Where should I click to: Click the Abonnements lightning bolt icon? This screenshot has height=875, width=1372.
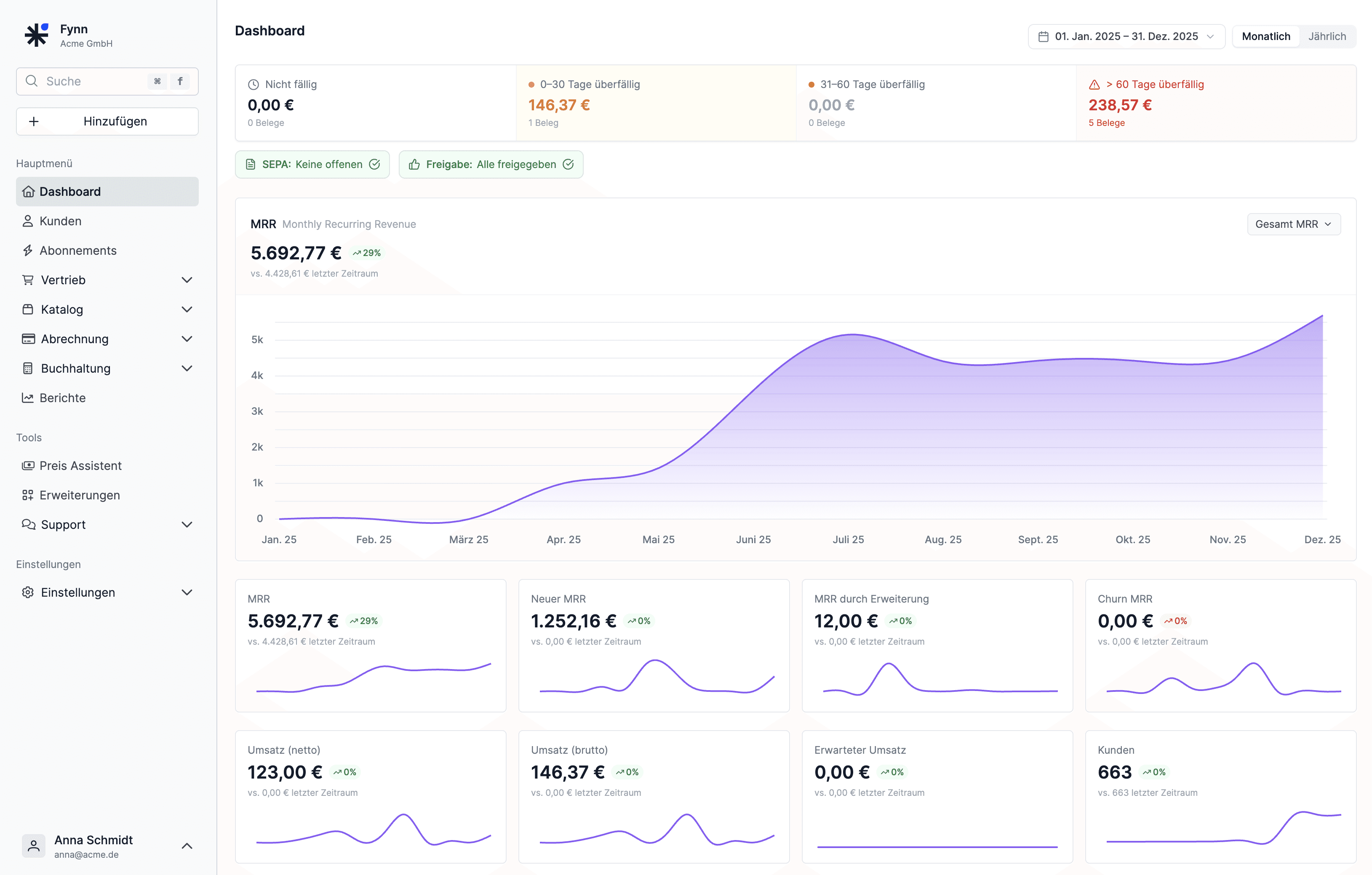(27, 251)
